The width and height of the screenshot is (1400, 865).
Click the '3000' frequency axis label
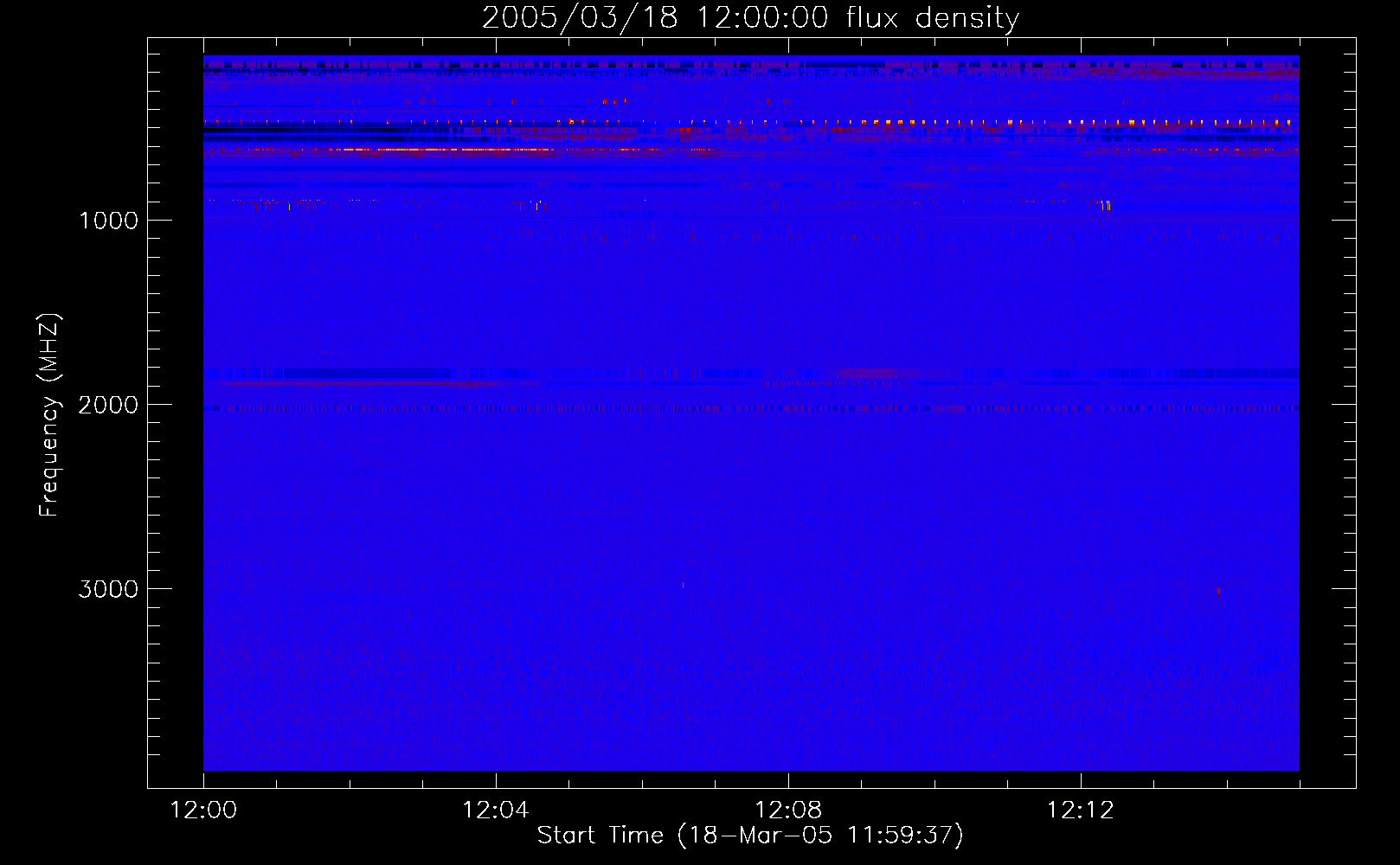pyautogui.click(x=108, y=589)
